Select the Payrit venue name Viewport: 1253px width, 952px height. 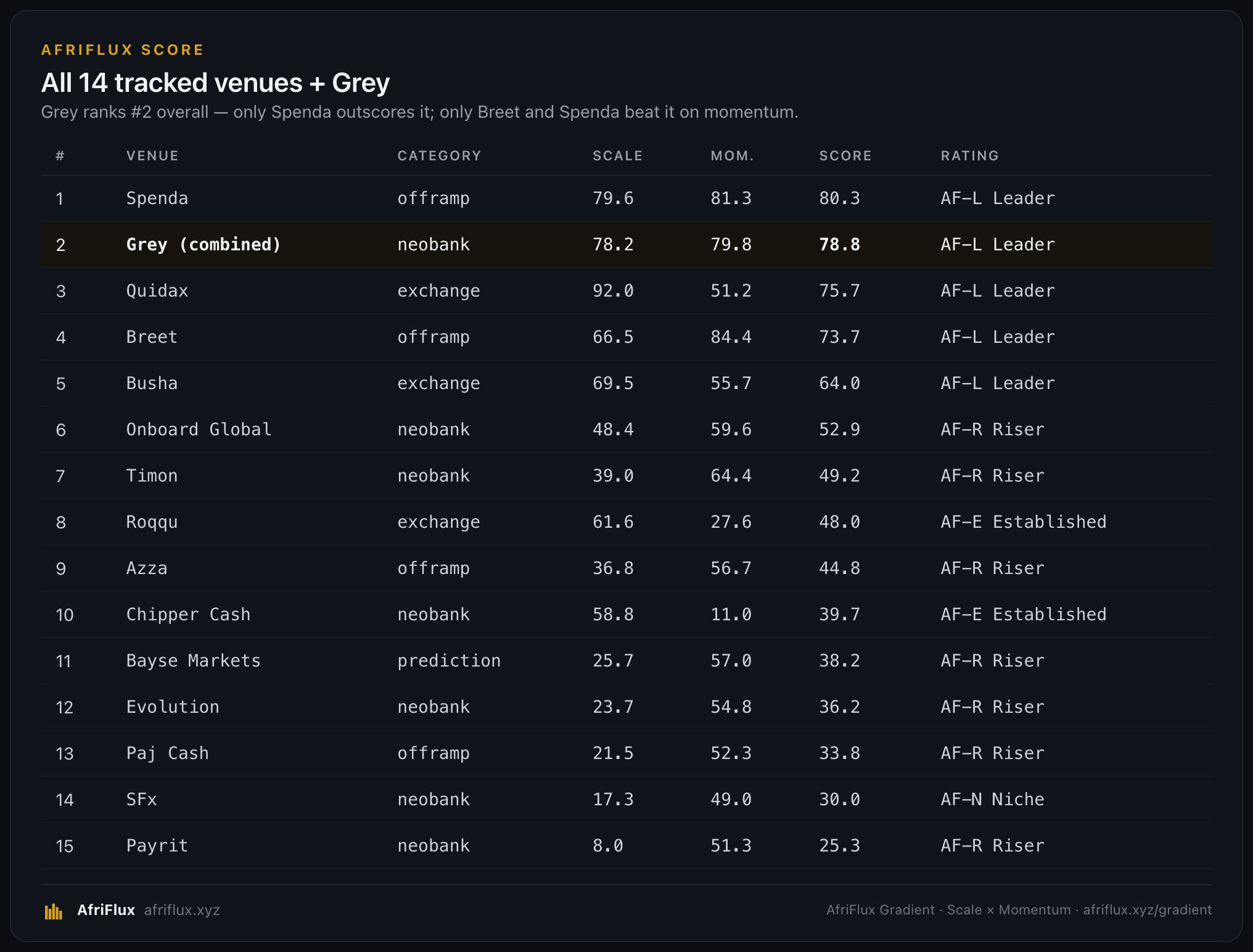[x=157, y=846]
